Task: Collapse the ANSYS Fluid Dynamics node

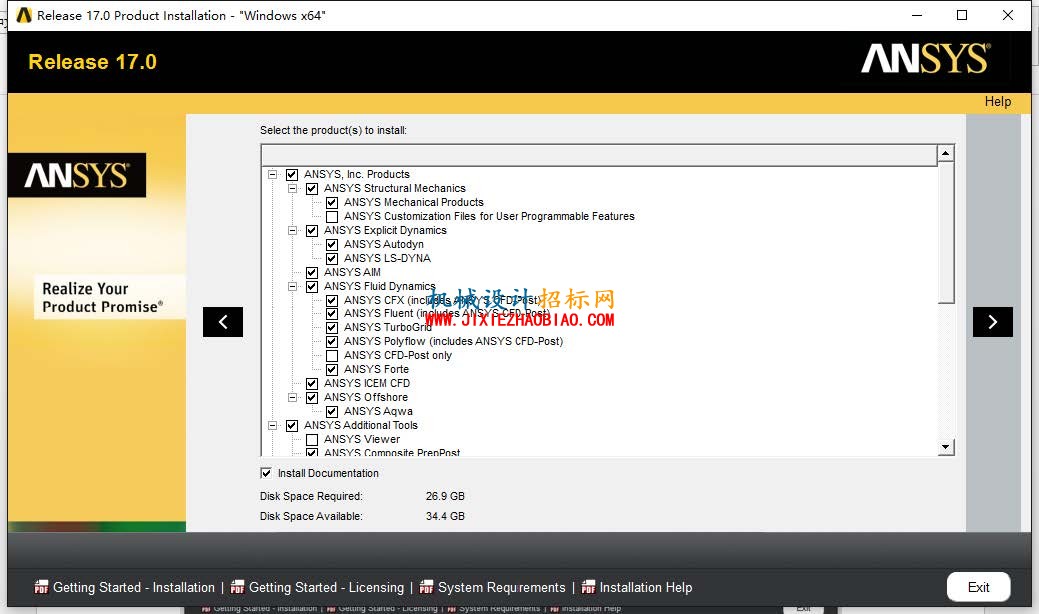Action: click(x=292, y=286)
